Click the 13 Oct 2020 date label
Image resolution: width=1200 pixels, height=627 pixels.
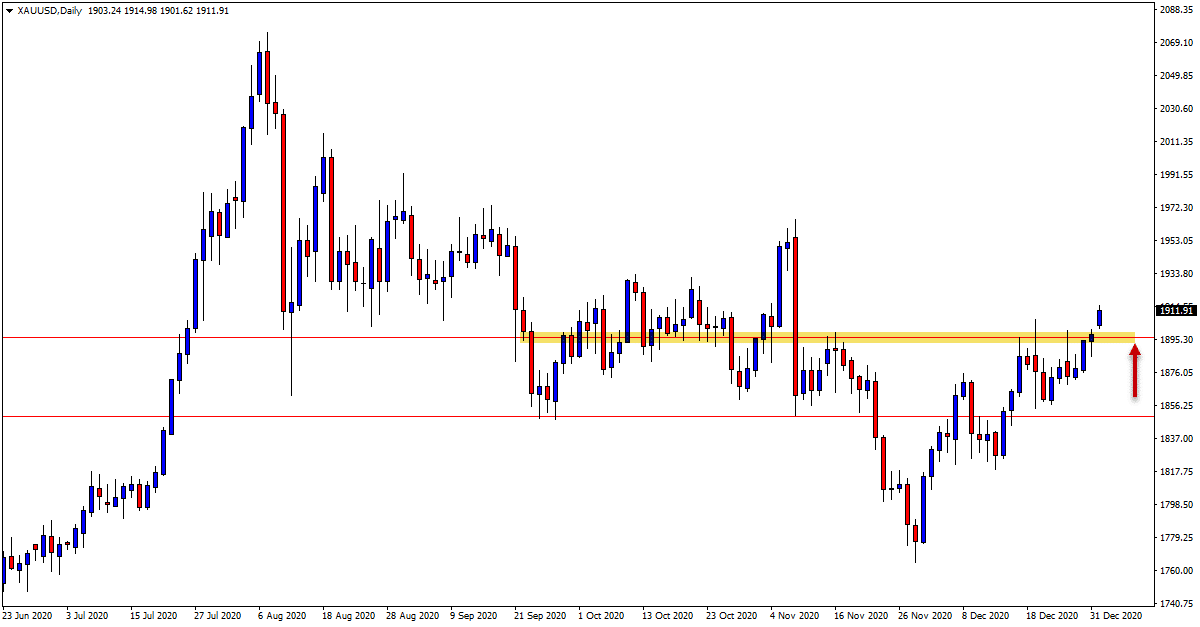pyautogui.click(x=668, y=616)
